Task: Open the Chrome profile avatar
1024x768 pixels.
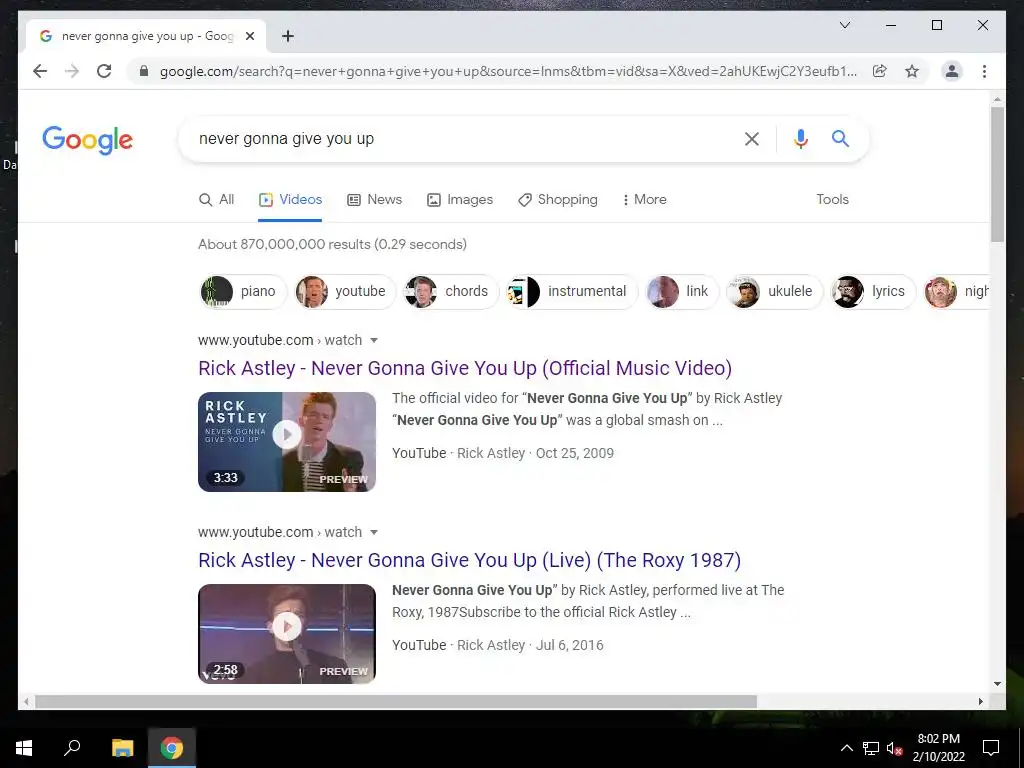Action: (952, 71)
